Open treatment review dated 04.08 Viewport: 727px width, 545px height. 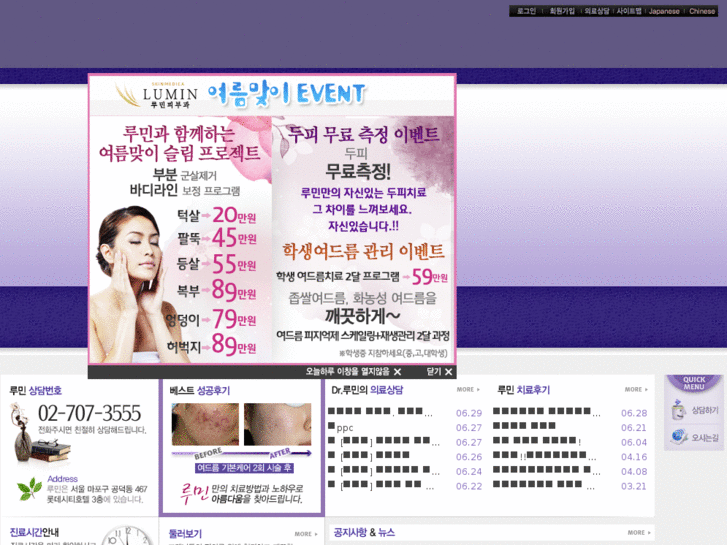(547, 471)
